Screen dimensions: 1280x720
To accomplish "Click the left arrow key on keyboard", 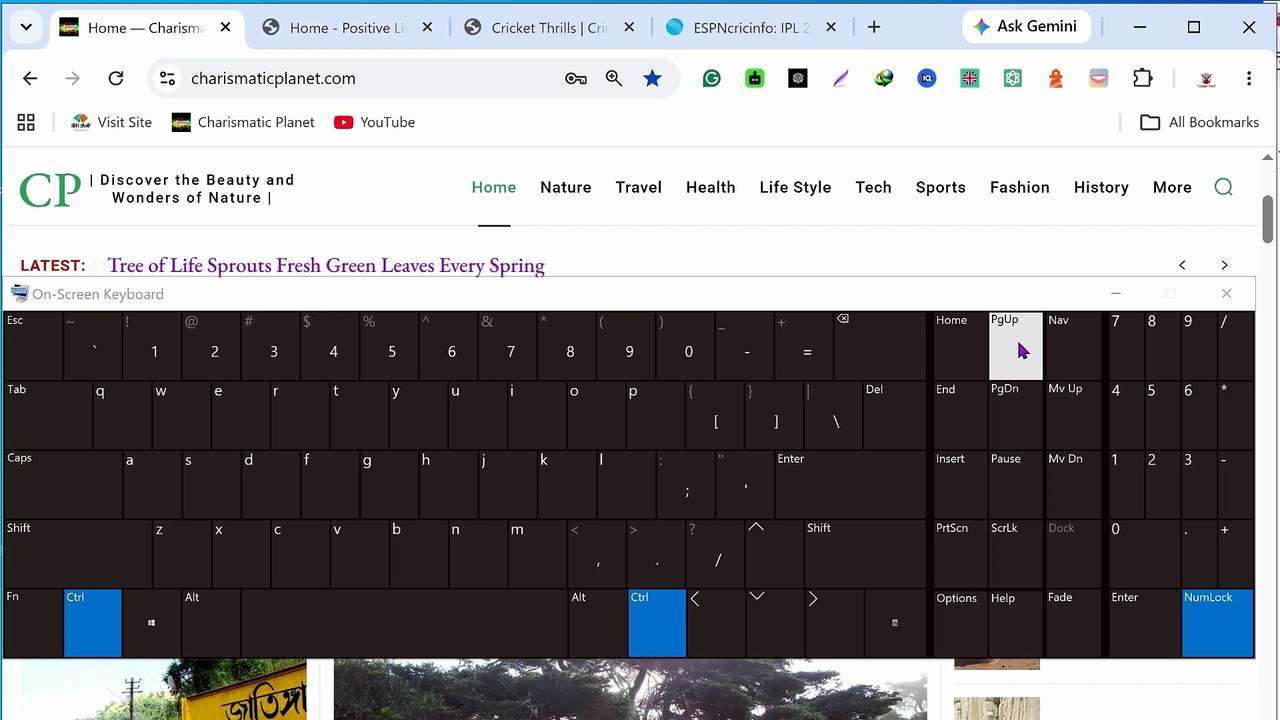I will (716, 623).
